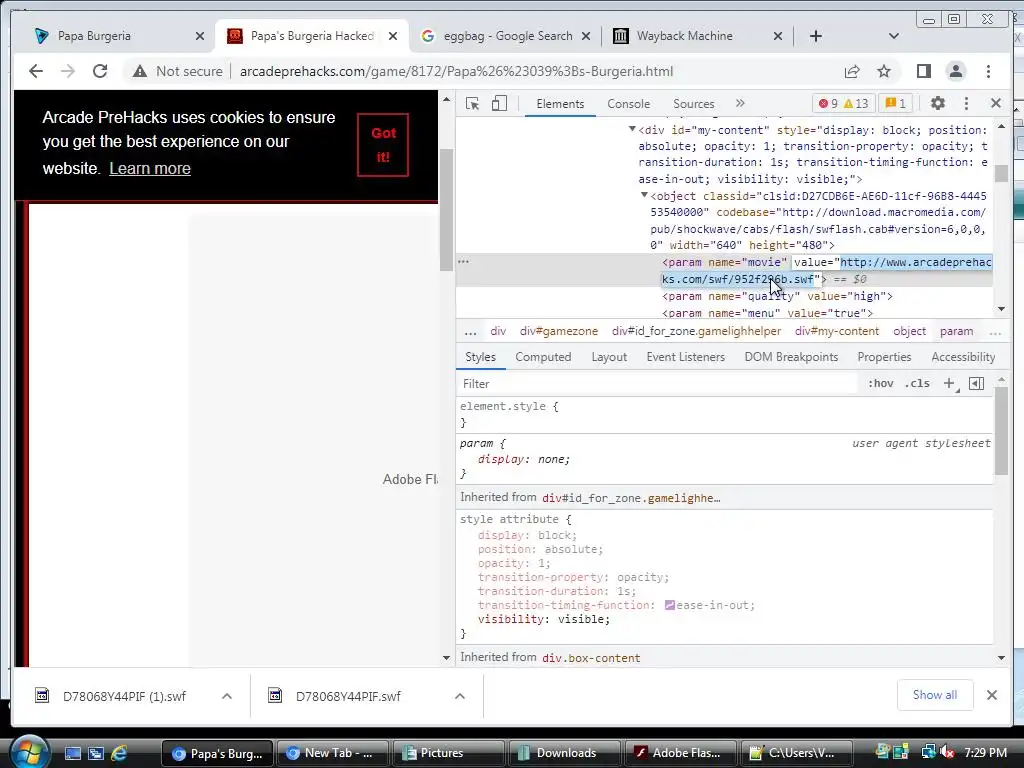
Task: Click Show all downloads button
Action: [935, 695]
